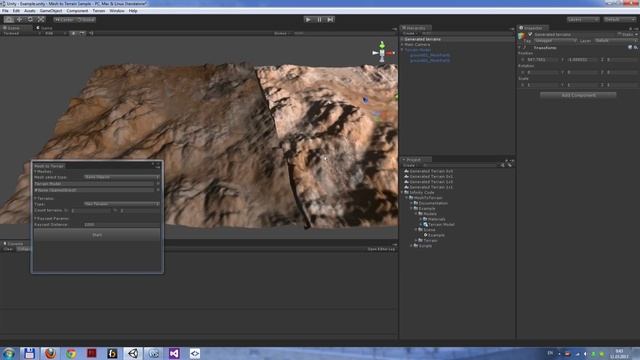This screenshot has height=360, width=640.
Task: Select the Move tool in the toolbar
Action: [19, 20]
